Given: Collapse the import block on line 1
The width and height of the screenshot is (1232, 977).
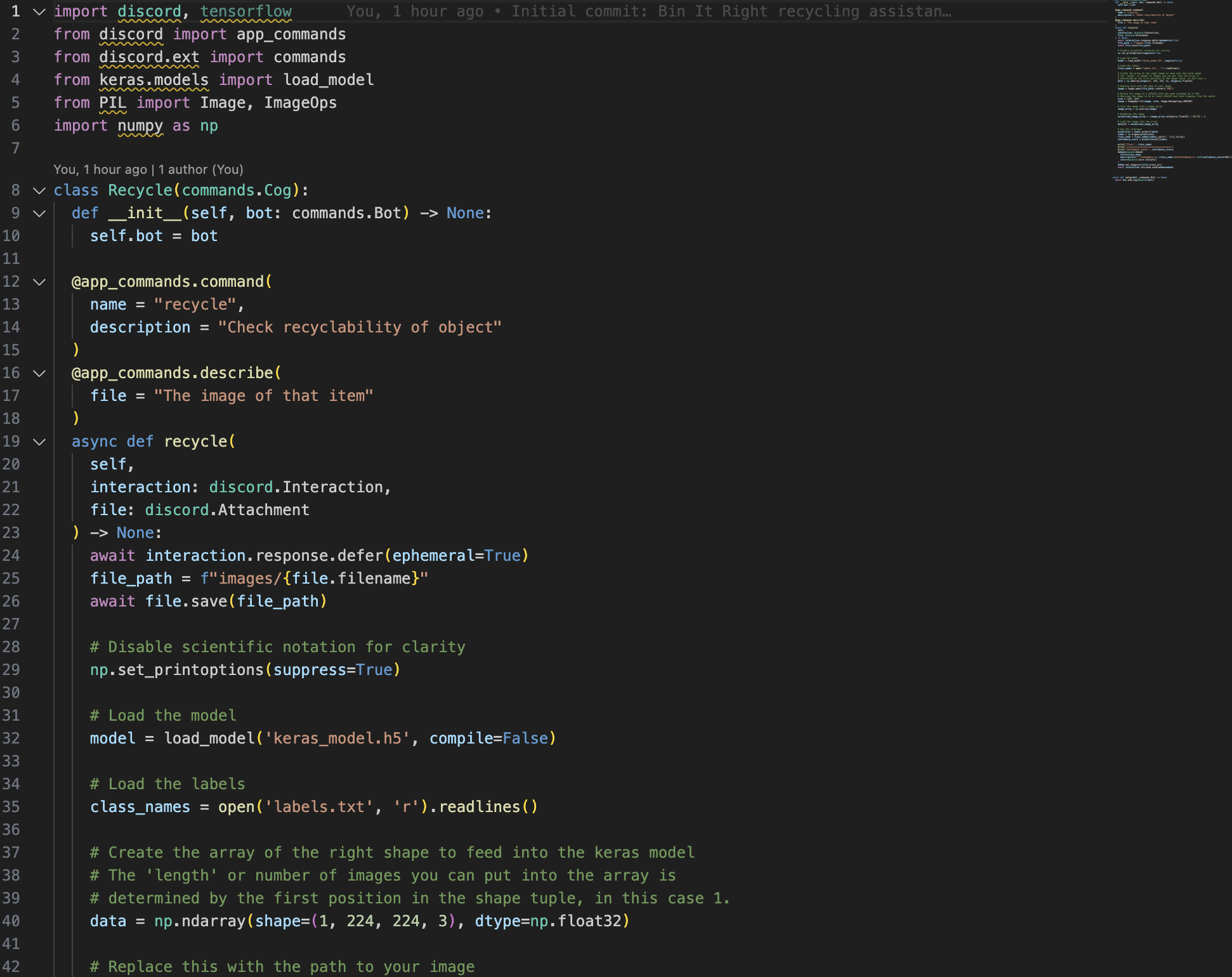Looking at the screenshot, I should click(39, 11).
